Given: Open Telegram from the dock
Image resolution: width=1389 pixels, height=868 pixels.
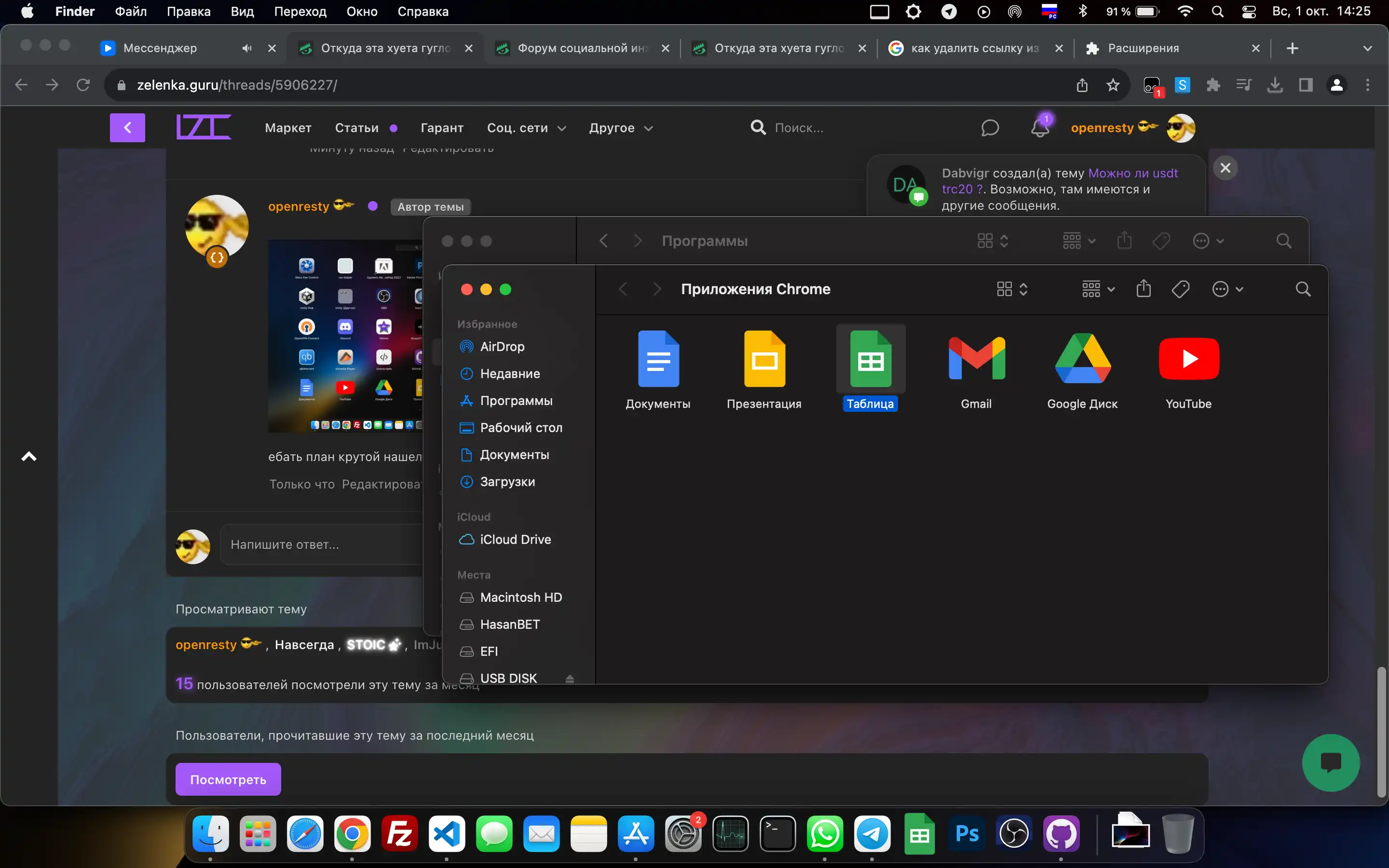Looking at the screenshot, I should point(872,834).
